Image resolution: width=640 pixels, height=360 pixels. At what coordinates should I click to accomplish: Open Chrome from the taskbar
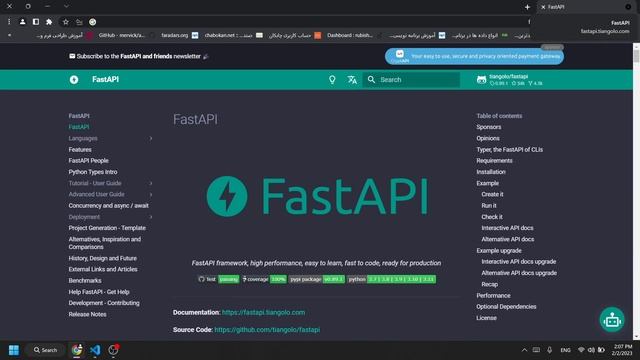pos(77,350)
